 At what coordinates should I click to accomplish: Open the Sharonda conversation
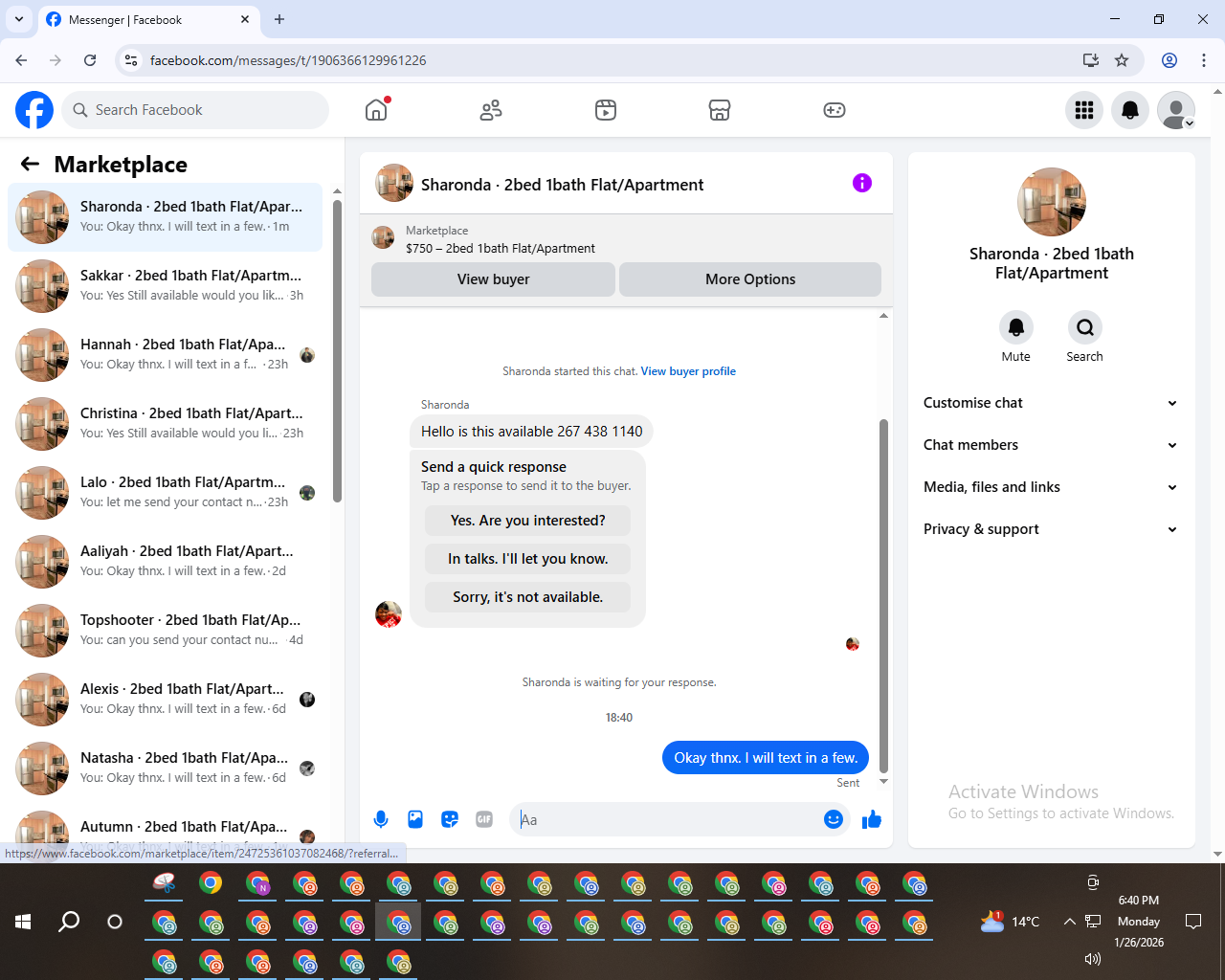coord(165,217)
